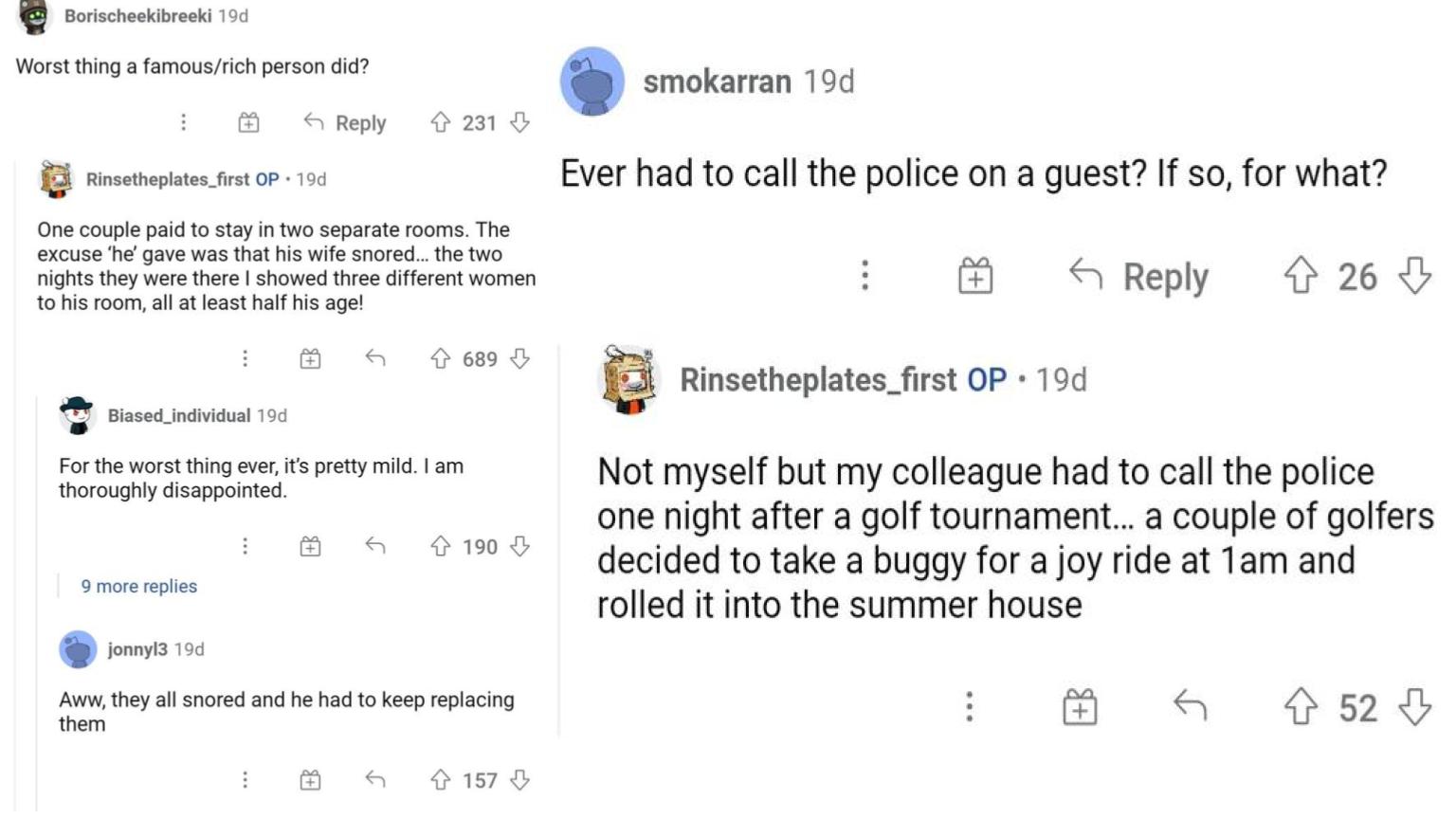Click the OP label next to Rinsetheplates_first
This screenshot has height=819, width=1456.
[x=993, y=379]
